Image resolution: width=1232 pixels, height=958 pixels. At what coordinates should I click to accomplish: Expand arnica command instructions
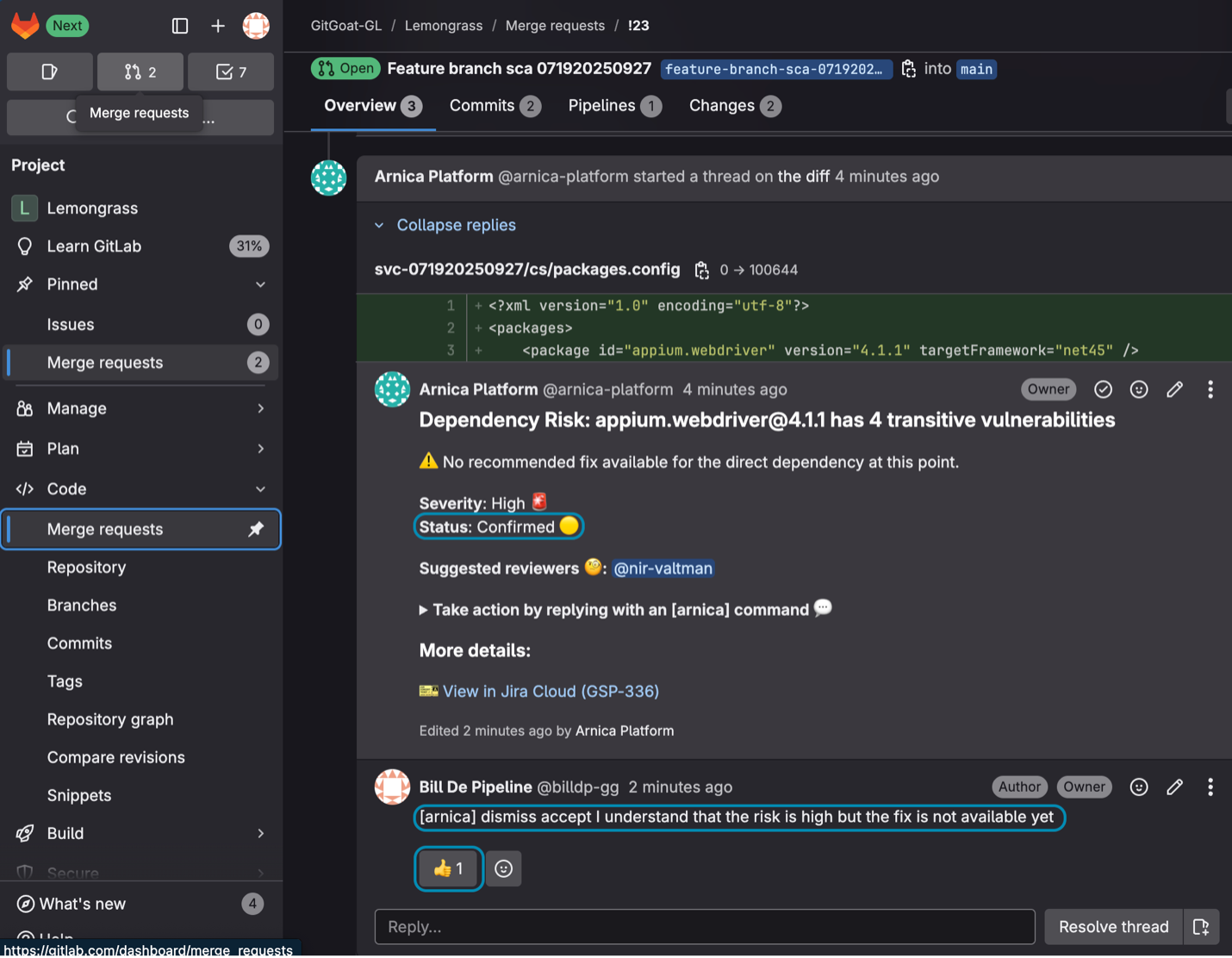coord(625,609)
